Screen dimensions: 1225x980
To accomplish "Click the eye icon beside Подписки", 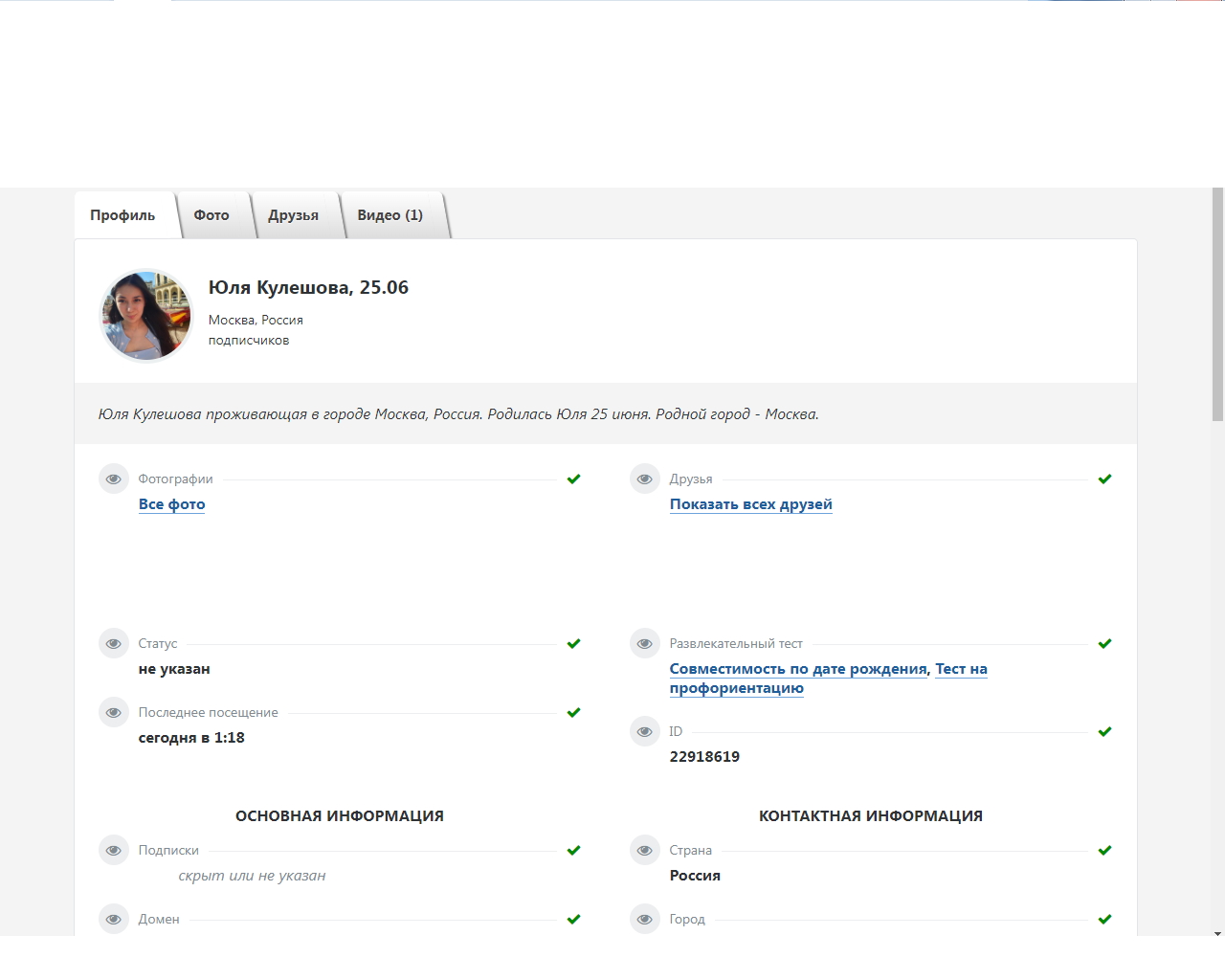I will (114, 850).
